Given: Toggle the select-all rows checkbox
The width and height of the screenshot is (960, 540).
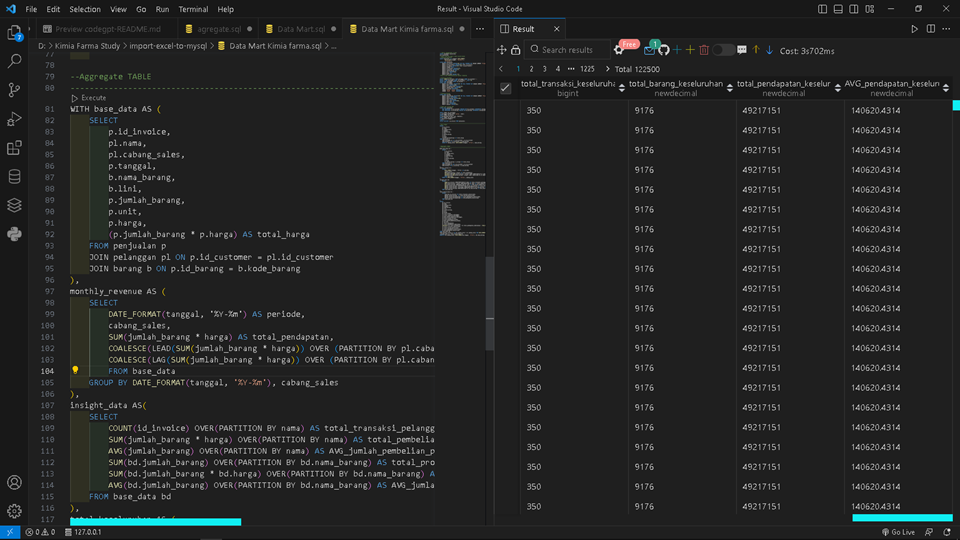Looking at the screenshot, I should pos(506,88).
